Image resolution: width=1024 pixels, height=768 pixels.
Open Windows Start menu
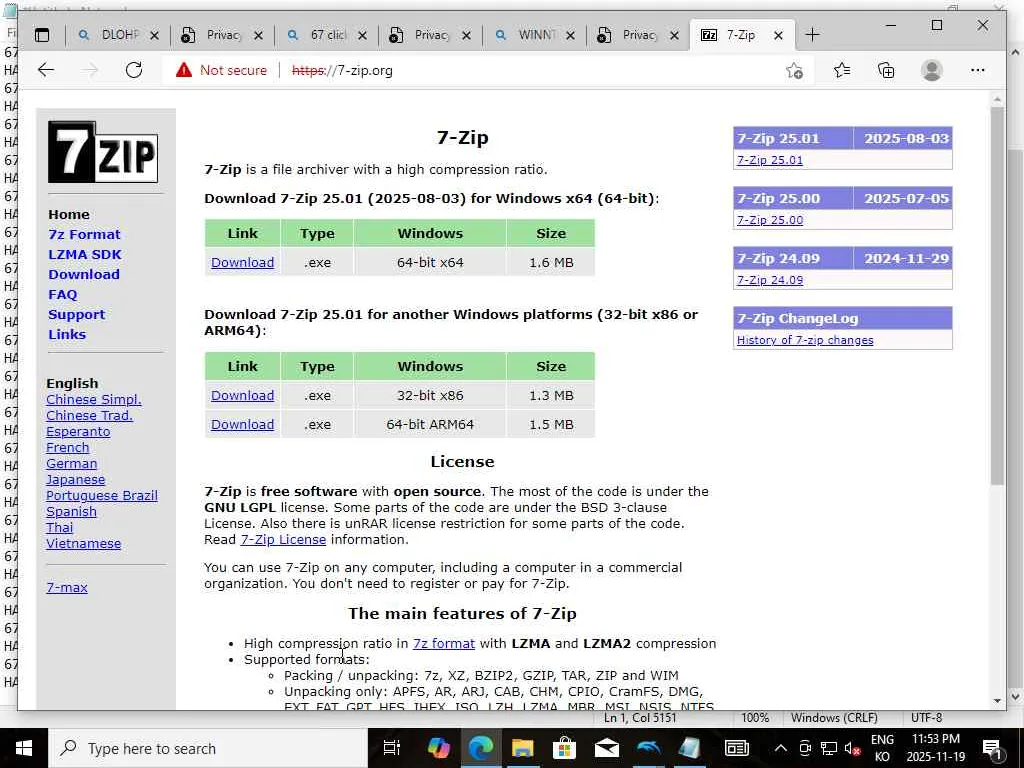[24, 748]
